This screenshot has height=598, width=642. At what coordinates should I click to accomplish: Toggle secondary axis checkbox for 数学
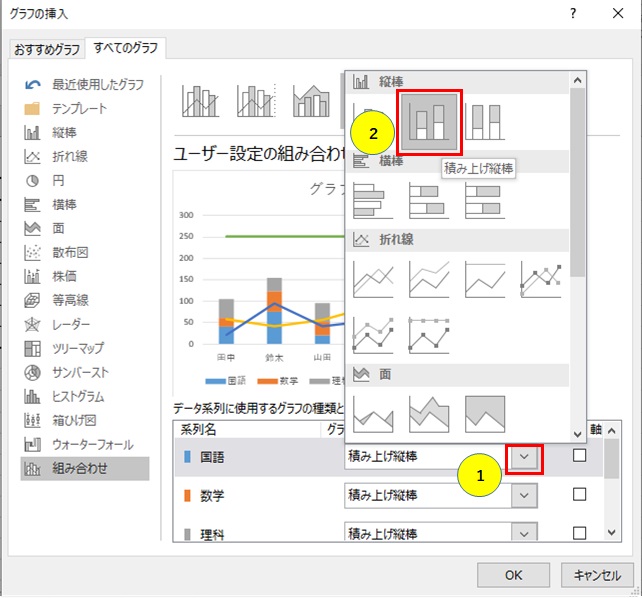click(x=579, y=494)
